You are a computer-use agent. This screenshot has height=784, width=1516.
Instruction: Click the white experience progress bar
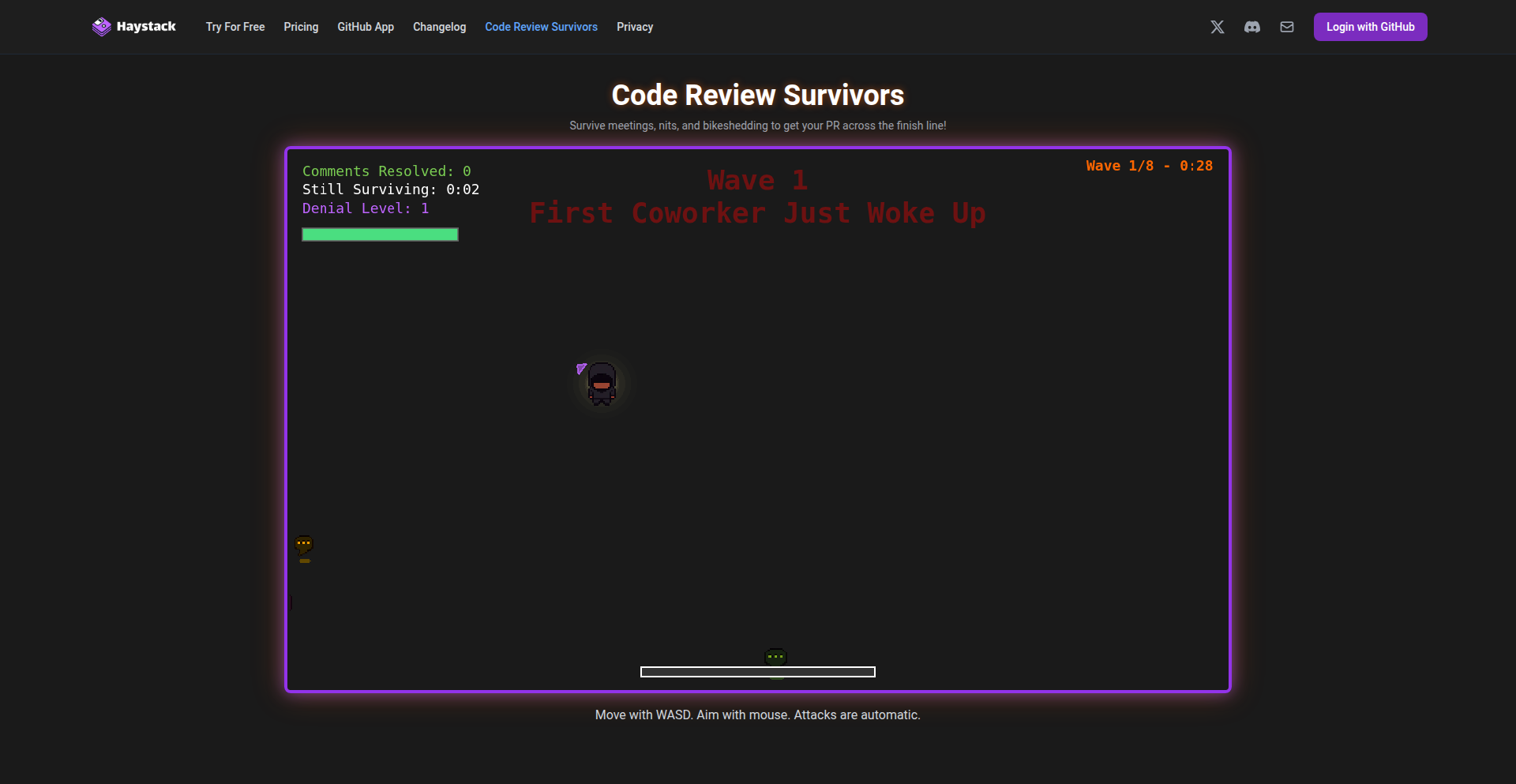[x=758, y=672]
